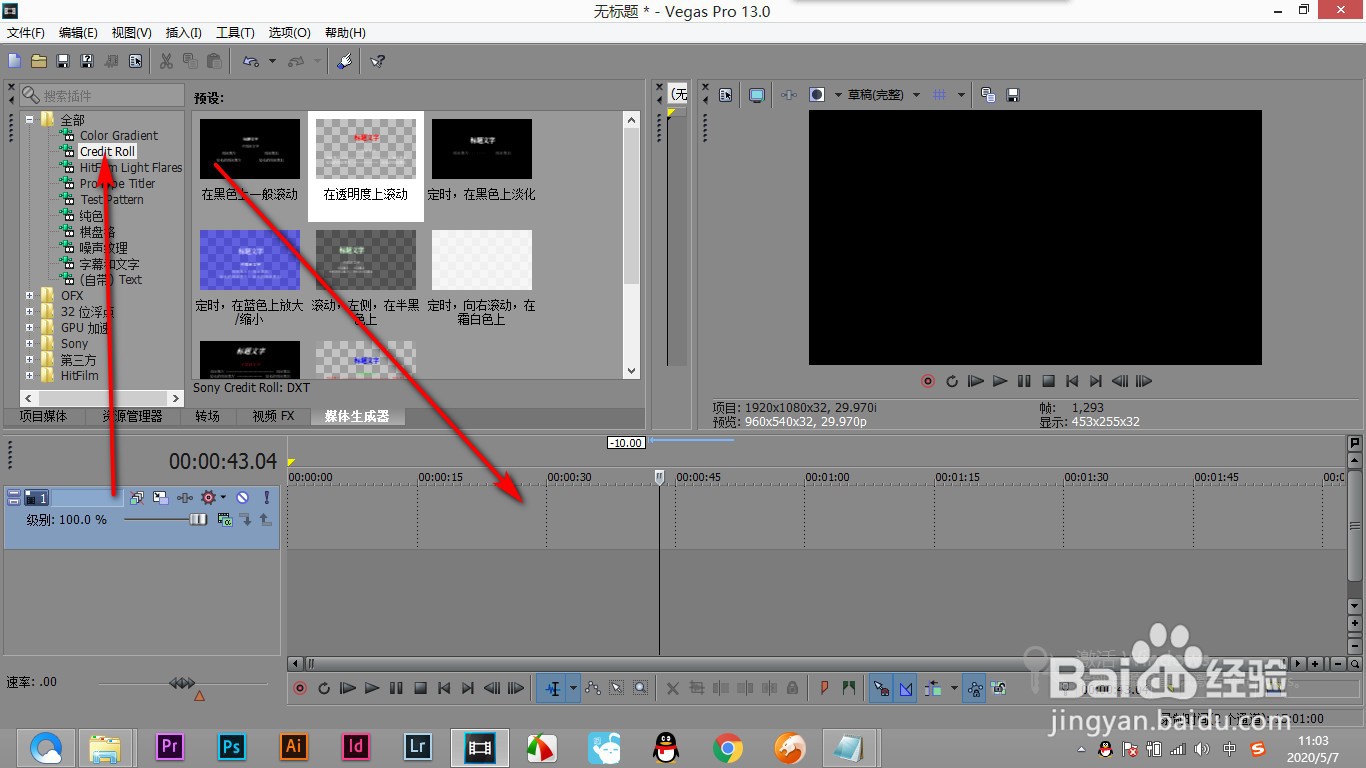Mute video track 1
The width and height of the screenshot is (1366, 768).
(x=242, y=497)
